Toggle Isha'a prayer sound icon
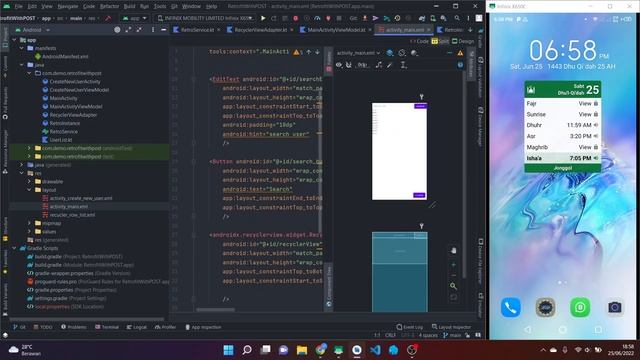Image resolution: width=640 pixels, height=360 pixels. click(x=596, y=158)
